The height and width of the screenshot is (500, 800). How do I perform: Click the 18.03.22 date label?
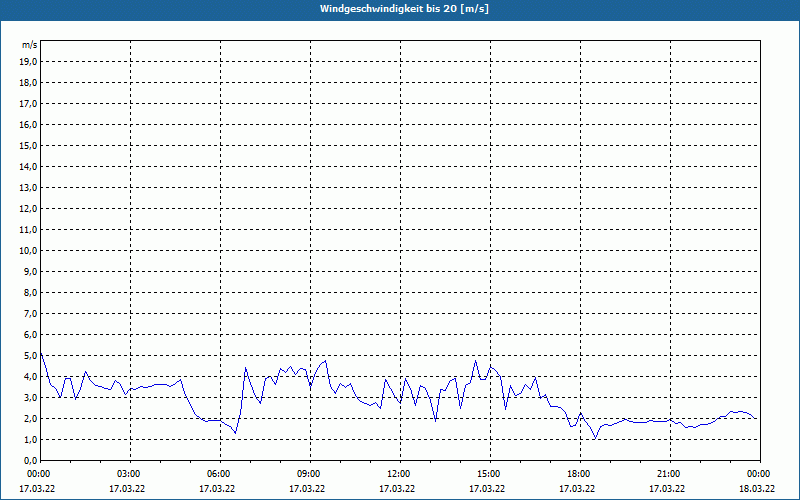[756, 489]
